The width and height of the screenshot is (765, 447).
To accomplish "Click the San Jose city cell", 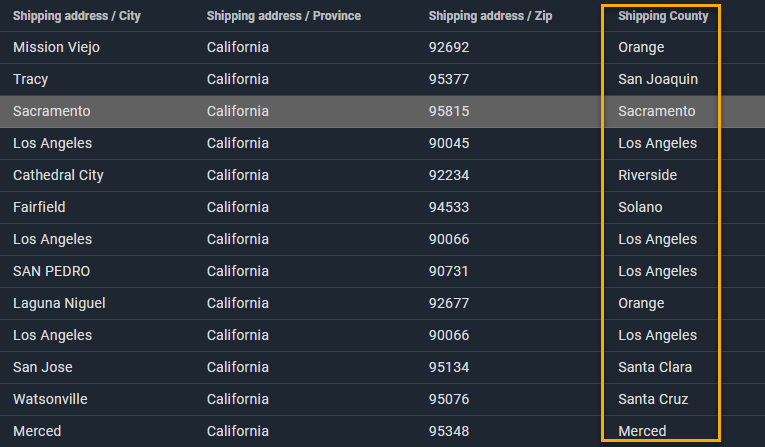I will (x=43, y=368).
